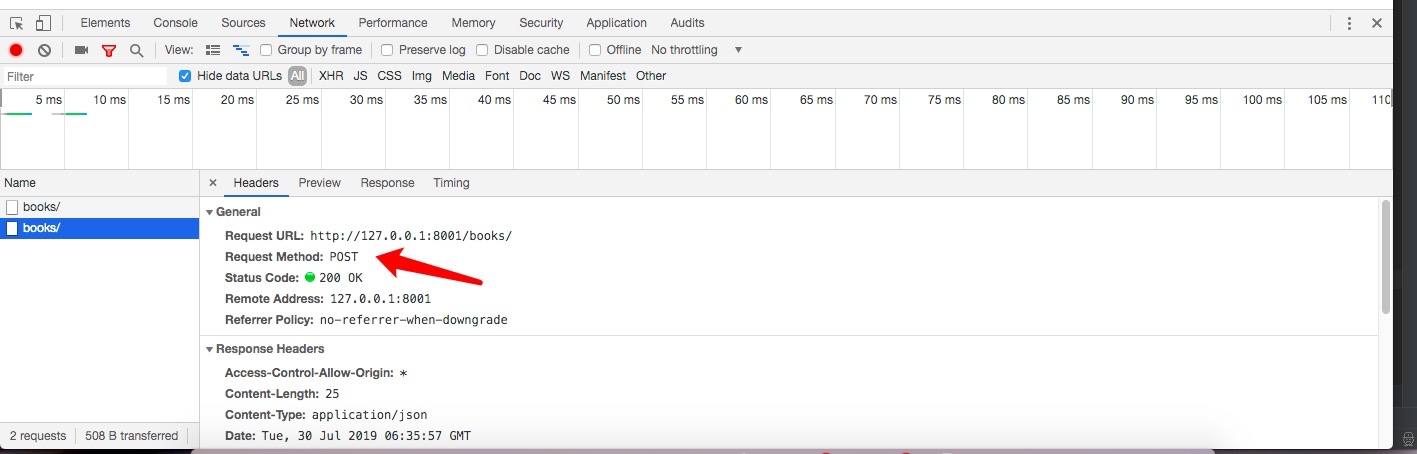Stop recording network log with the red button
Screen dimensions: 1417x454
pyautogui.click(x=16, y=50)
